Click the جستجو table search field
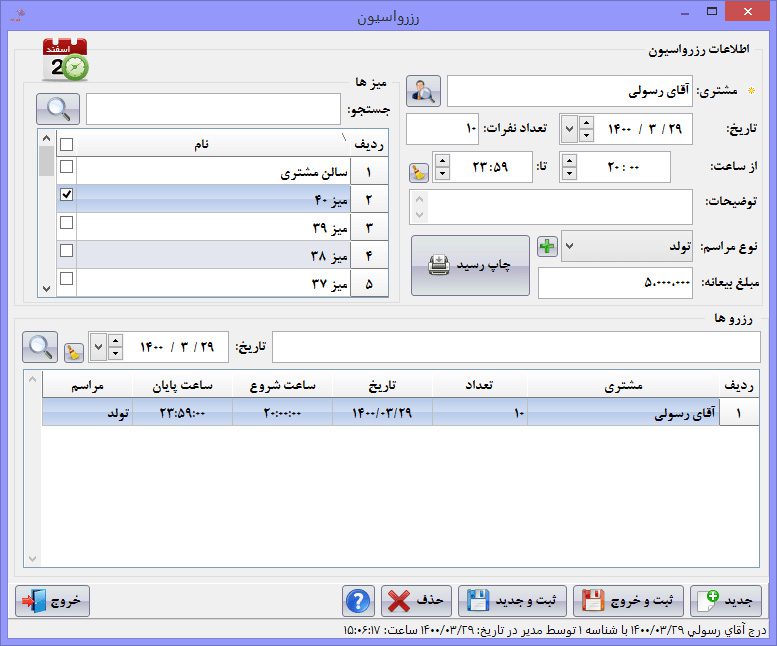The image size is (777, 646). (x=213, y=109)
